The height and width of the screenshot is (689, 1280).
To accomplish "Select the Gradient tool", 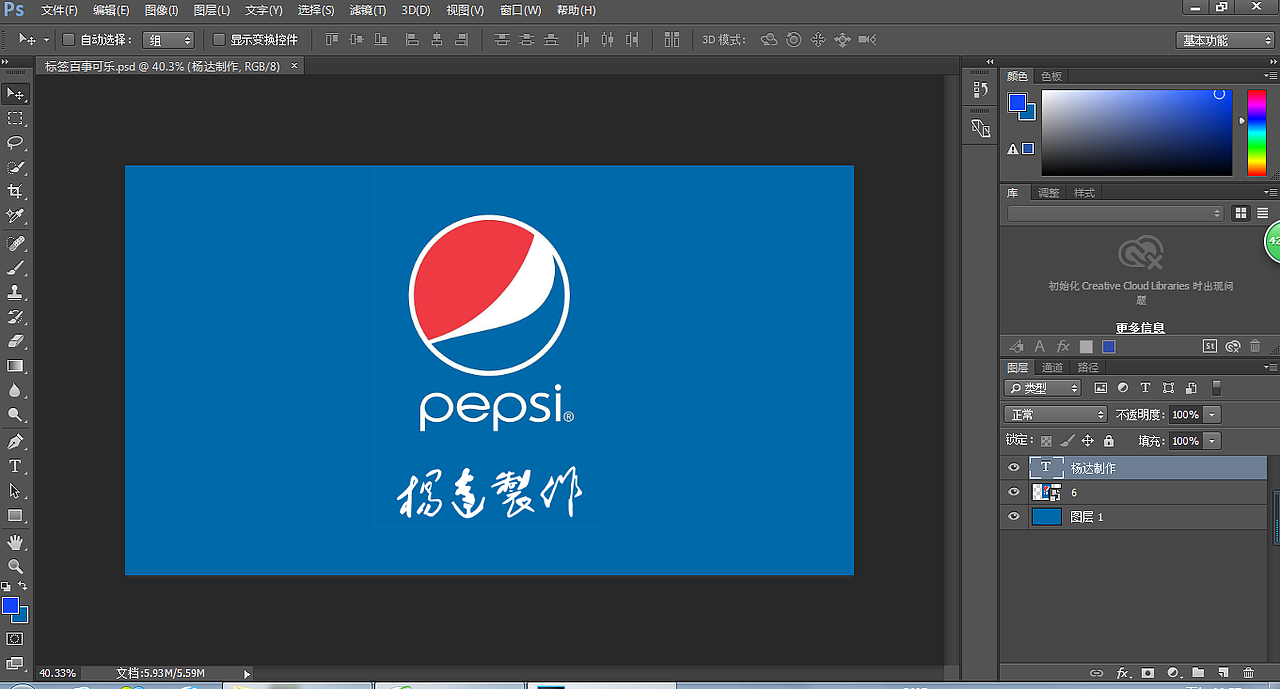I will (15, 366).
